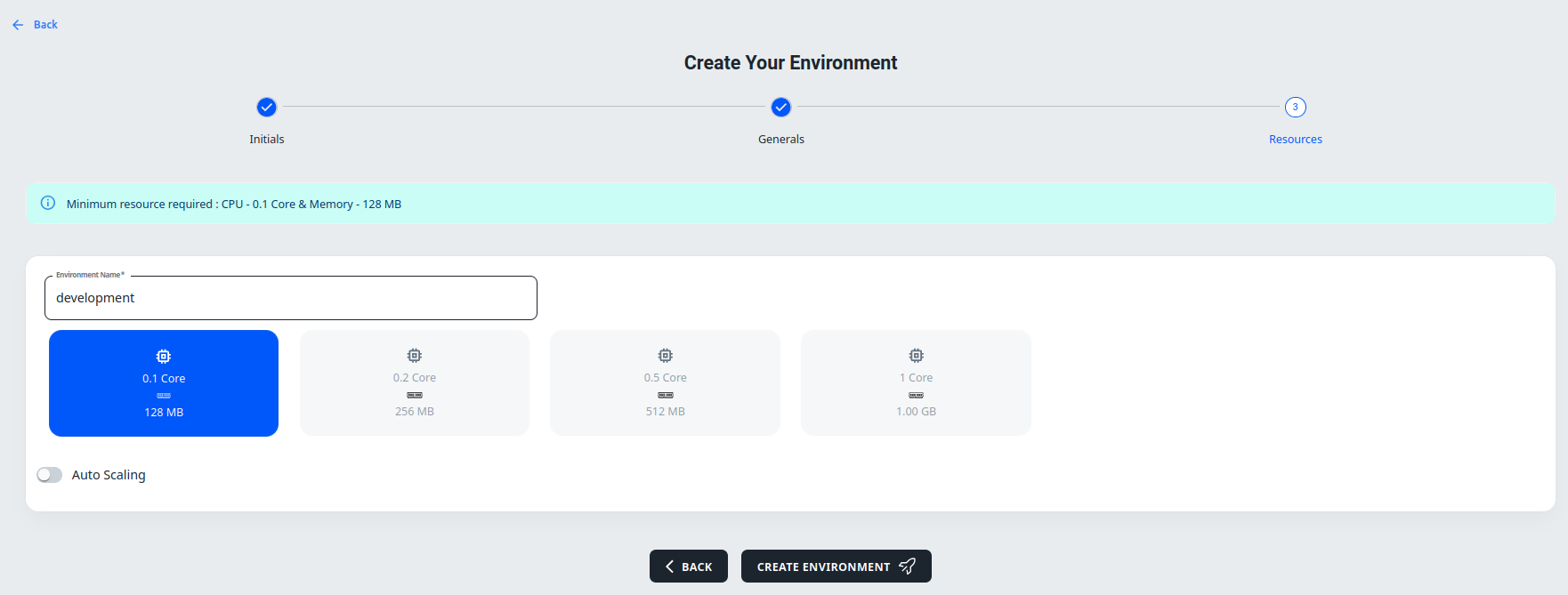Click the Generals step checkmark circle
The height and width of the screenshot is (595, 1568).
point(781,108)
